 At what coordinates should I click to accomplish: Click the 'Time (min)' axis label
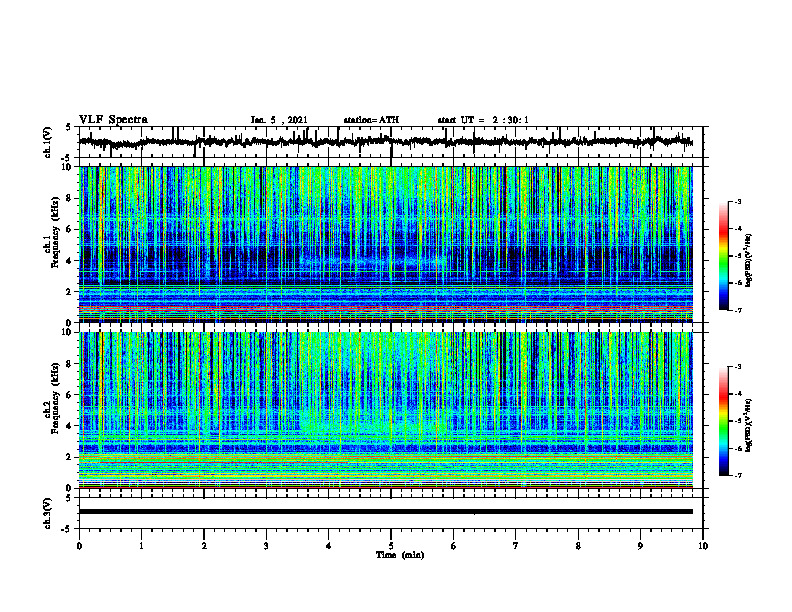pos(400,555)
